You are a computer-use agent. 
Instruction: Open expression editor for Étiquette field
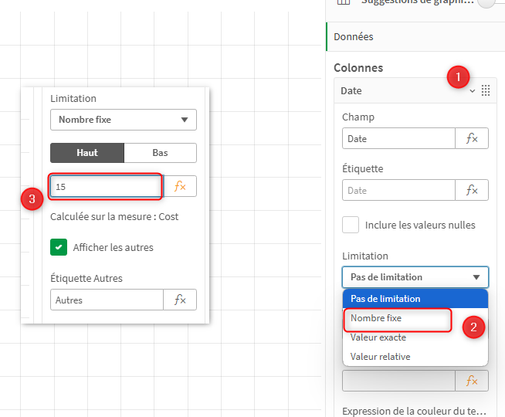(x=472, y=190)
